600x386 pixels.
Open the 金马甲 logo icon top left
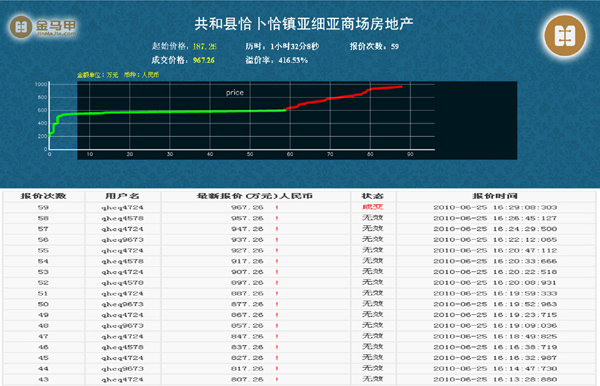click(21, 27)
